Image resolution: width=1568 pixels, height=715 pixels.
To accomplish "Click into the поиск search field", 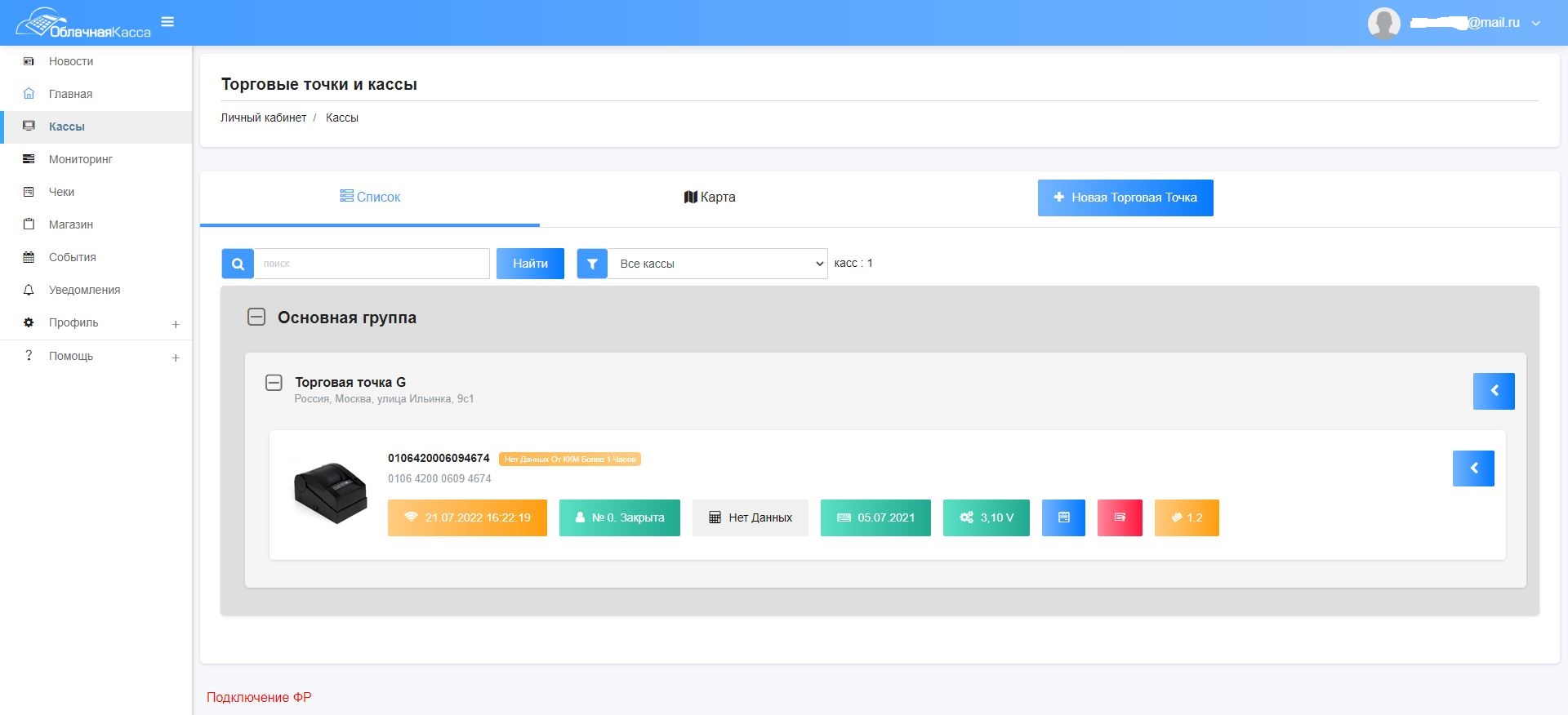I will (x=372, y=264).
